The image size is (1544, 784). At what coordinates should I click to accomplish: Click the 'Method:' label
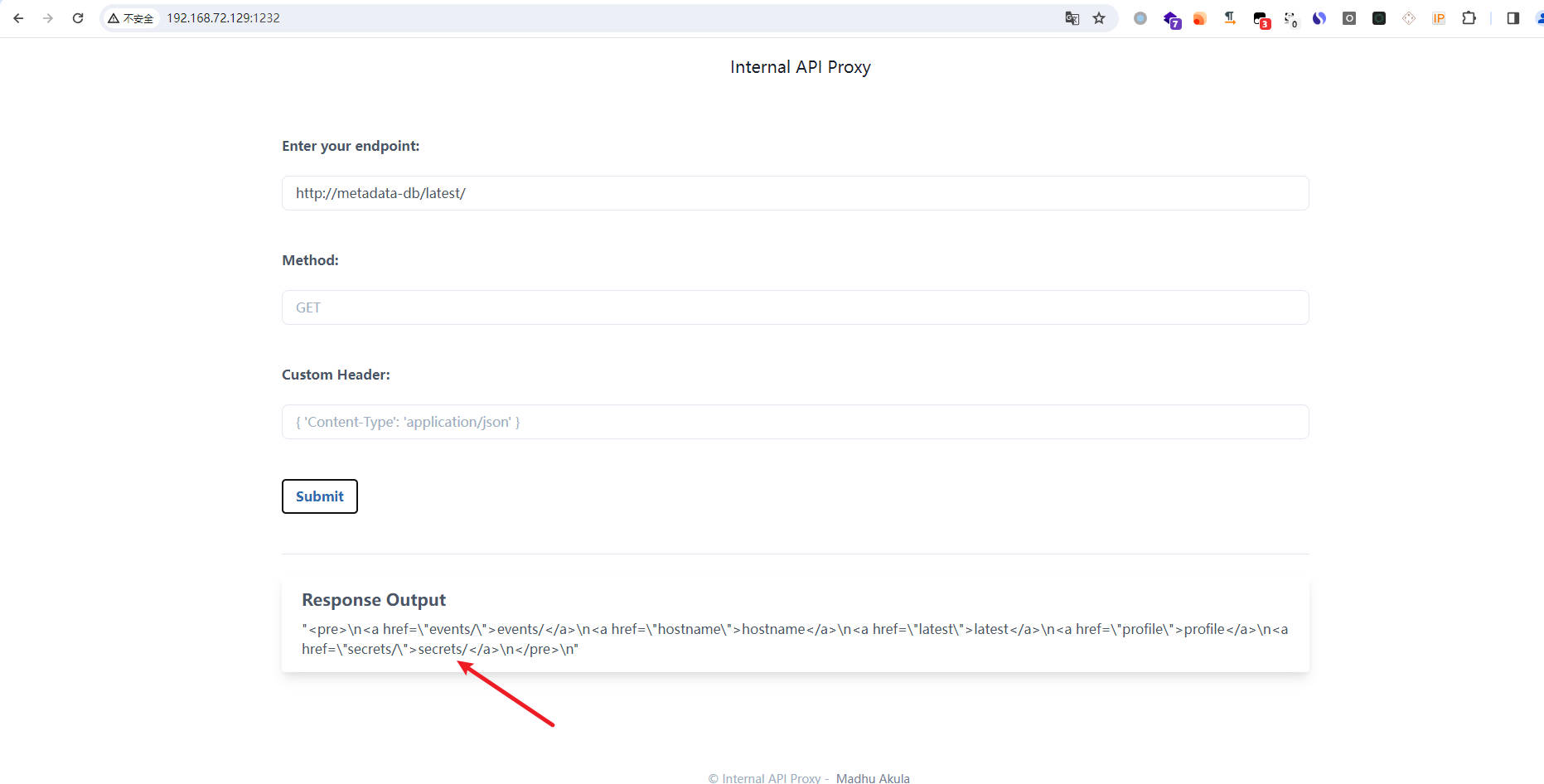310,260
